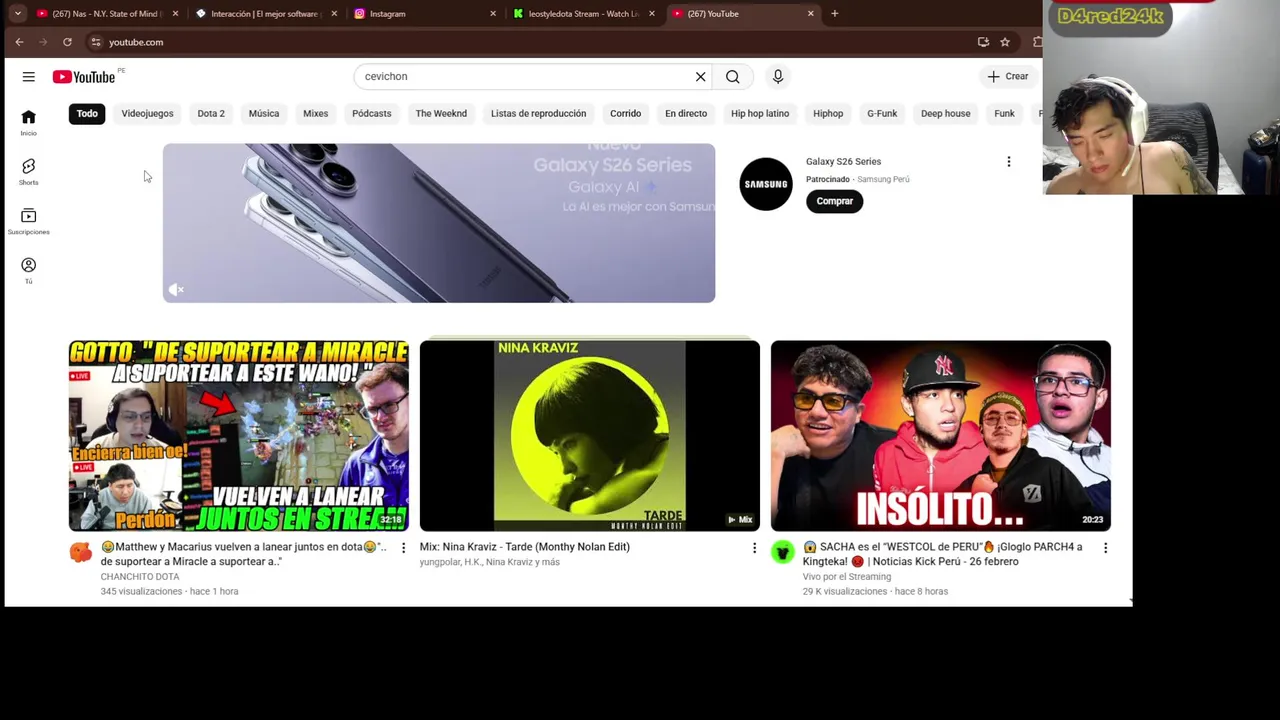Select the Funk filter chip
1280x720 pixels.
1004,113
